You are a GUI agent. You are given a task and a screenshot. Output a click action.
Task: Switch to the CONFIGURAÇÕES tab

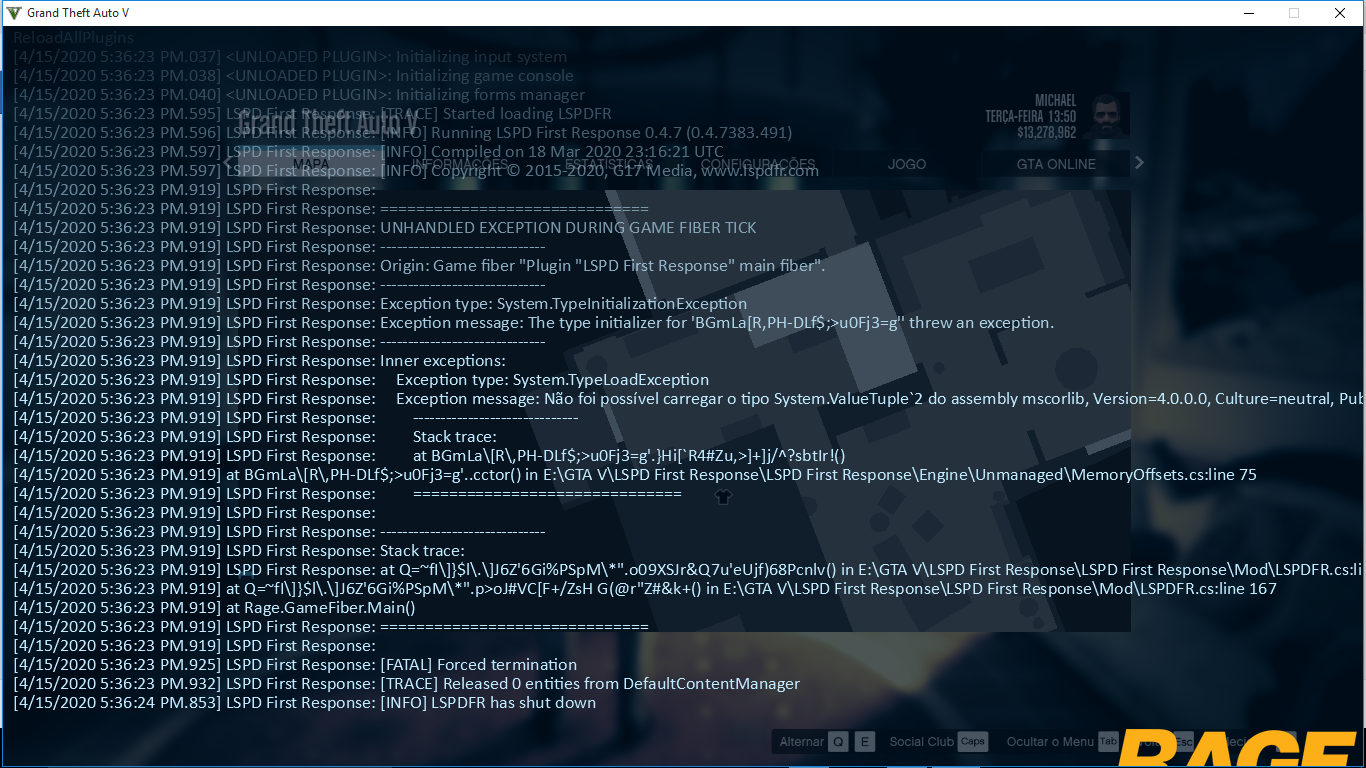758,164
